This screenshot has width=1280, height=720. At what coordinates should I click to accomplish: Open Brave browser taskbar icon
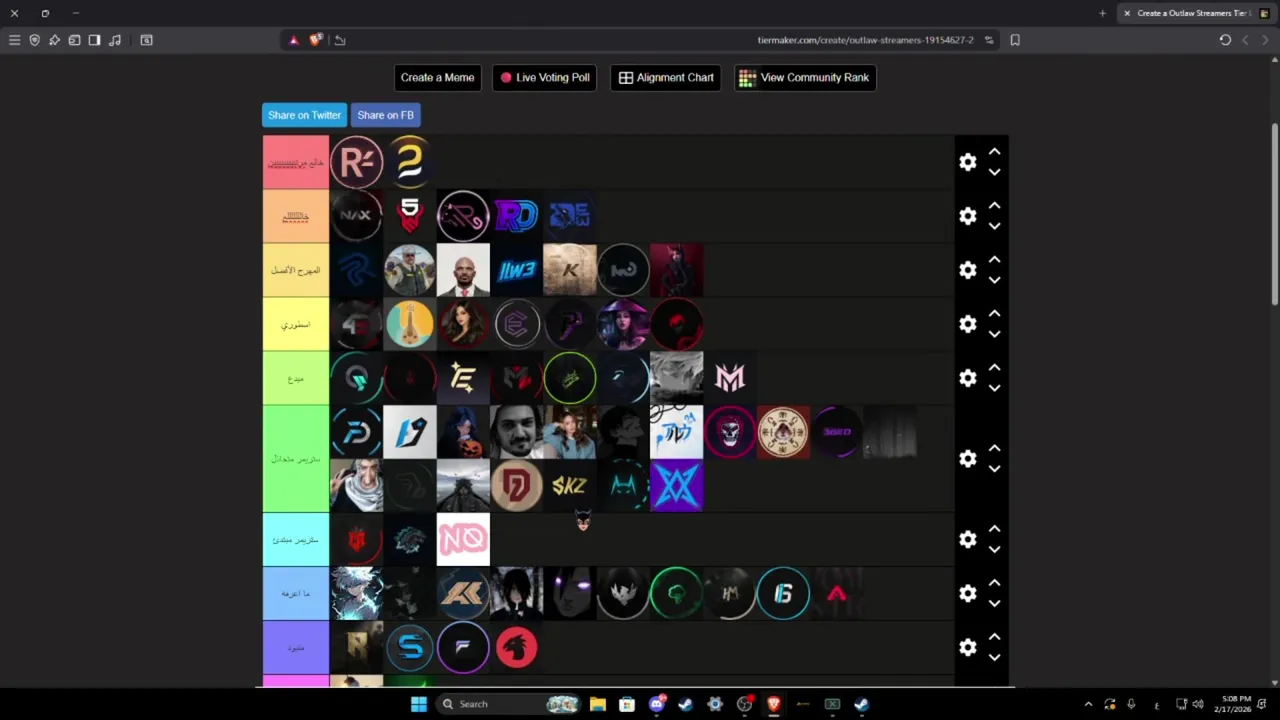773,704
